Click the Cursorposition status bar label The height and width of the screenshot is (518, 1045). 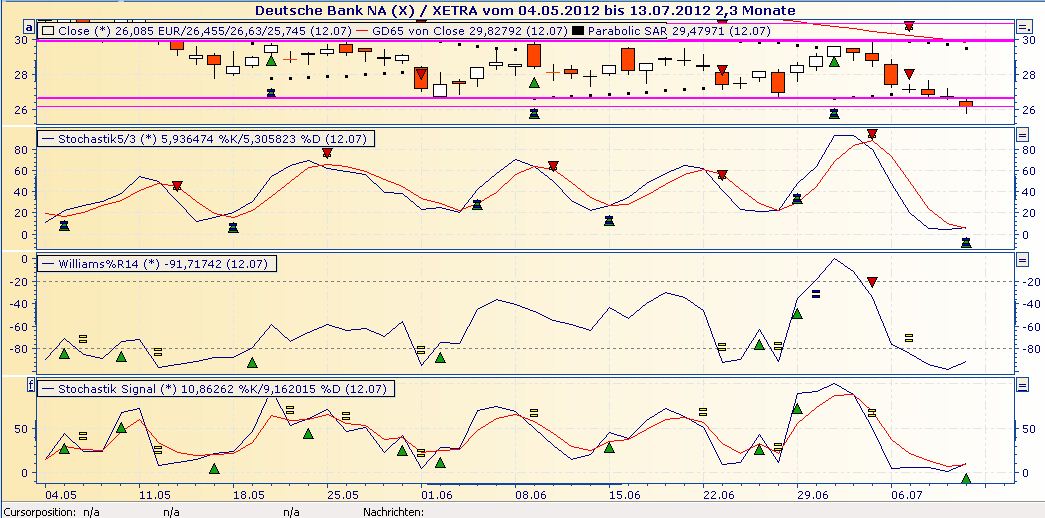click(40, 512)
